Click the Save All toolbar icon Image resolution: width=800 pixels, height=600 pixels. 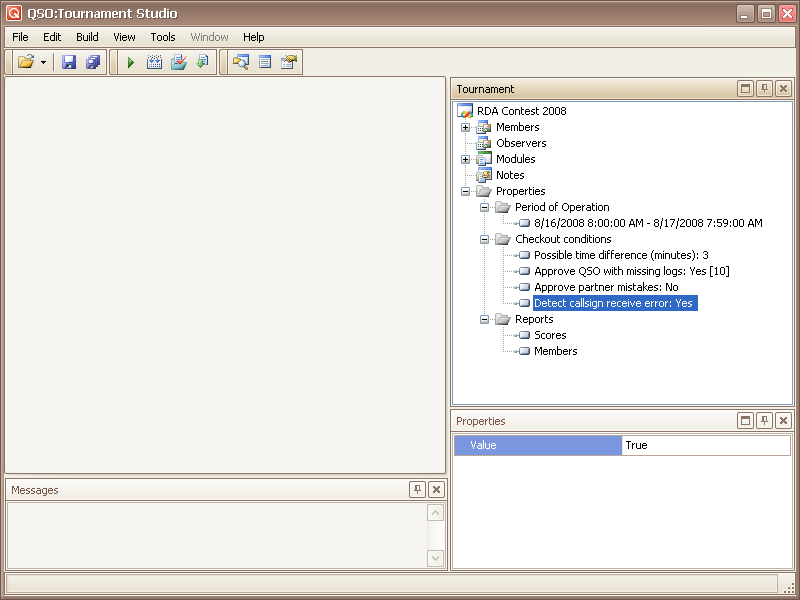tap(93, 62)
